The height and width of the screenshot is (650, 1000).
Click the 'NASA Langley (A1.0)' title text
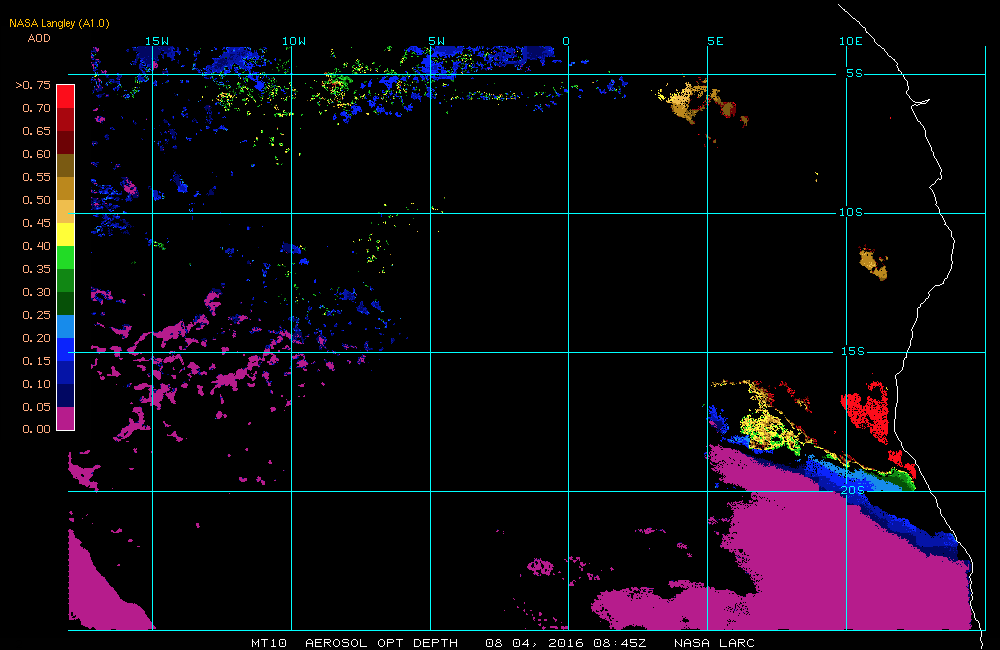pos(59,24)
